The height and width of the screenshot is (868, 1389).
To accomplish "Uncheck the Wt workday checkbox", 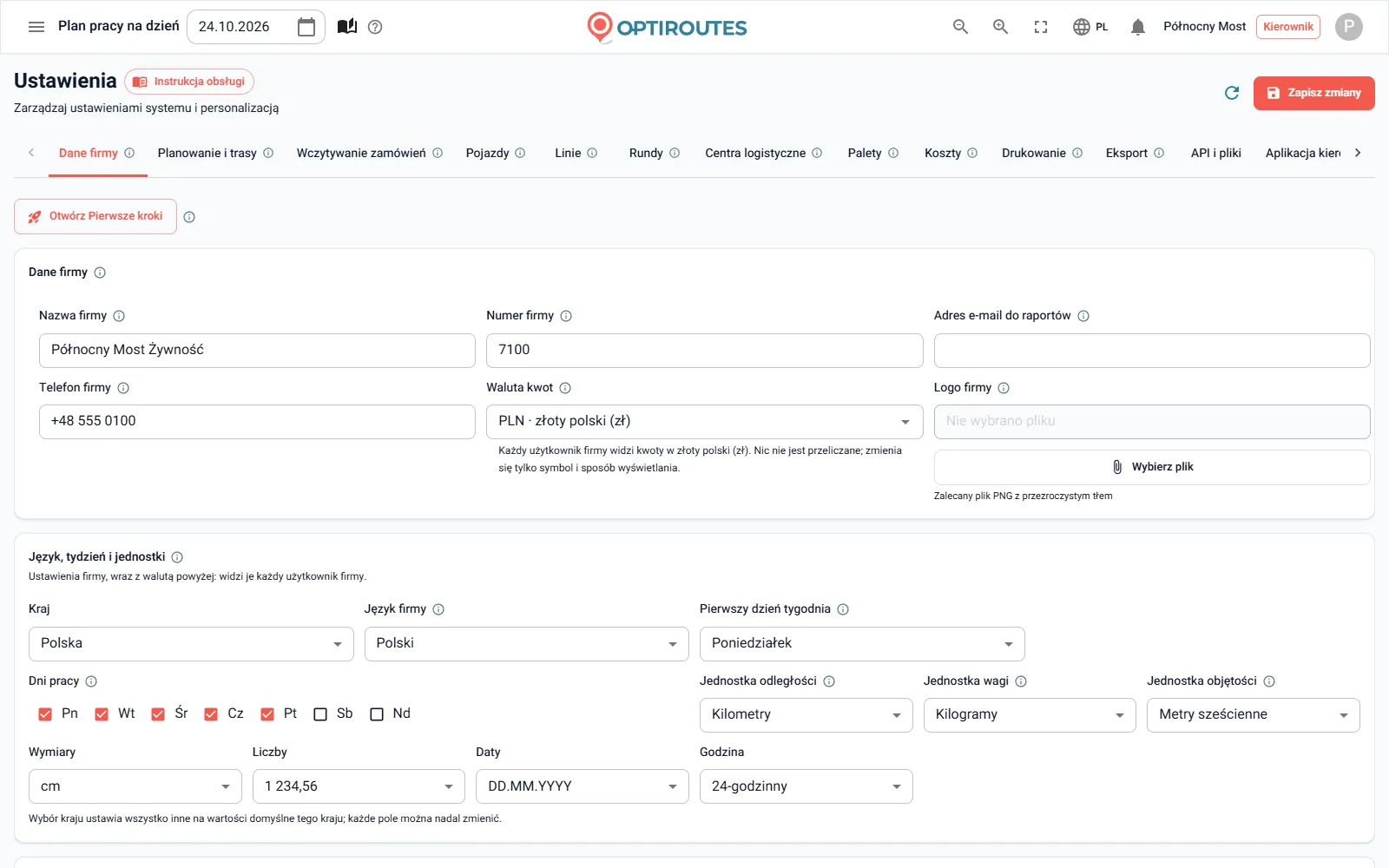I will 102,714.
